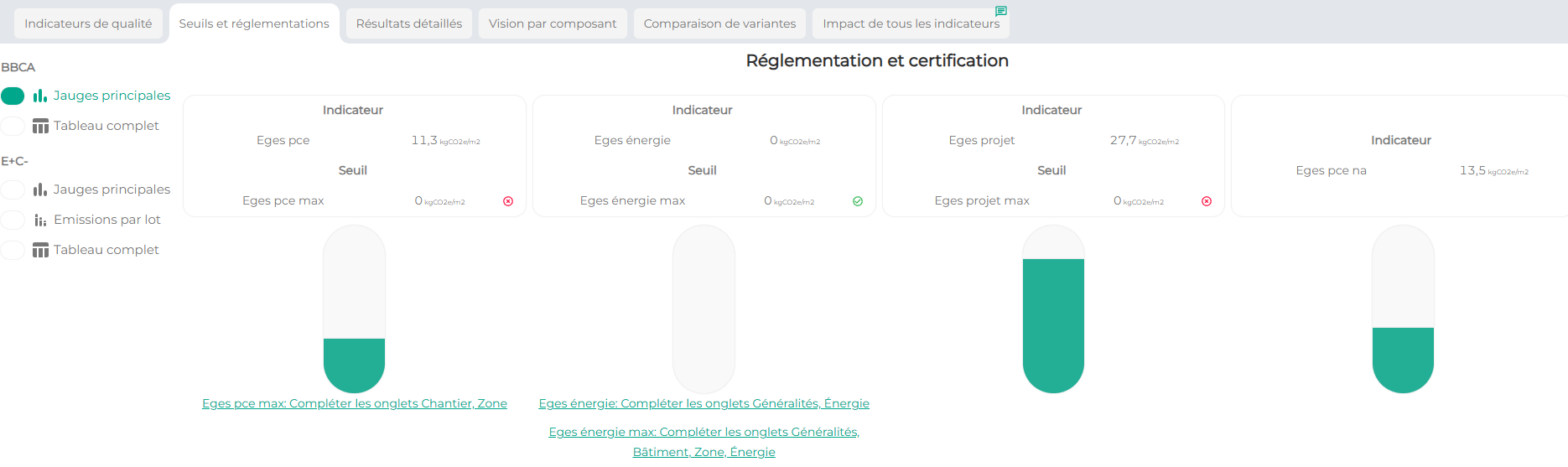This screenshot has width=1568, height=467.
Task: Go to the Comparaison de variantes tab
Action: (719, 23)
